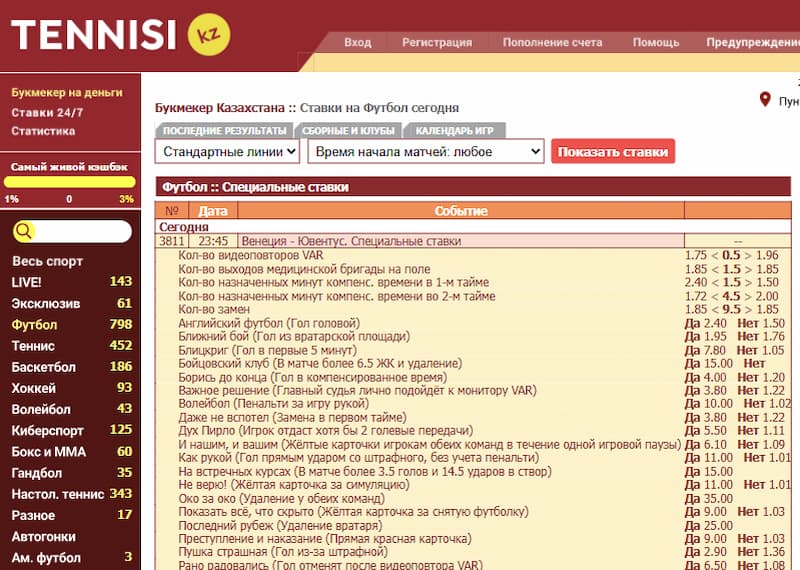Click odds 1.50 for компенс. времени в 1-м тайме
Image resolution: width=800 pixels, height=570 pixels.
coord(767,282)
